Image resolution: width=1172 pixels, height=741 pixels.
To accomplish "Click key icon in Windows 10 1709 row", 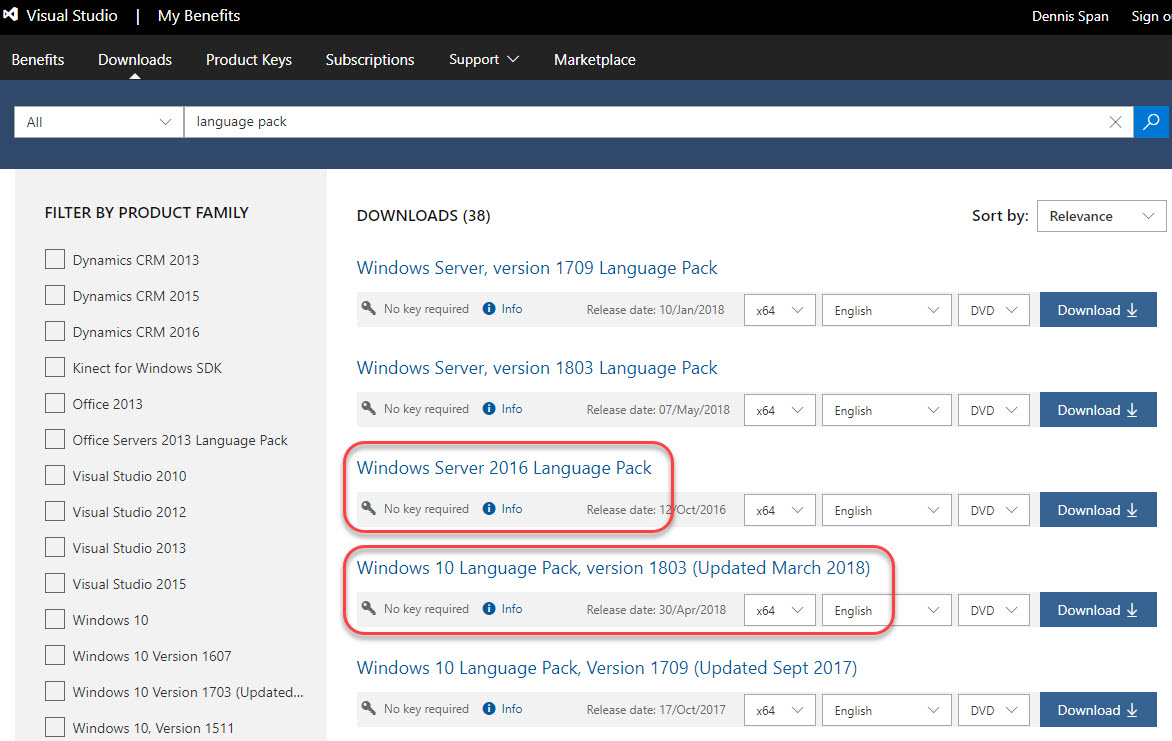I will [368, 708].
